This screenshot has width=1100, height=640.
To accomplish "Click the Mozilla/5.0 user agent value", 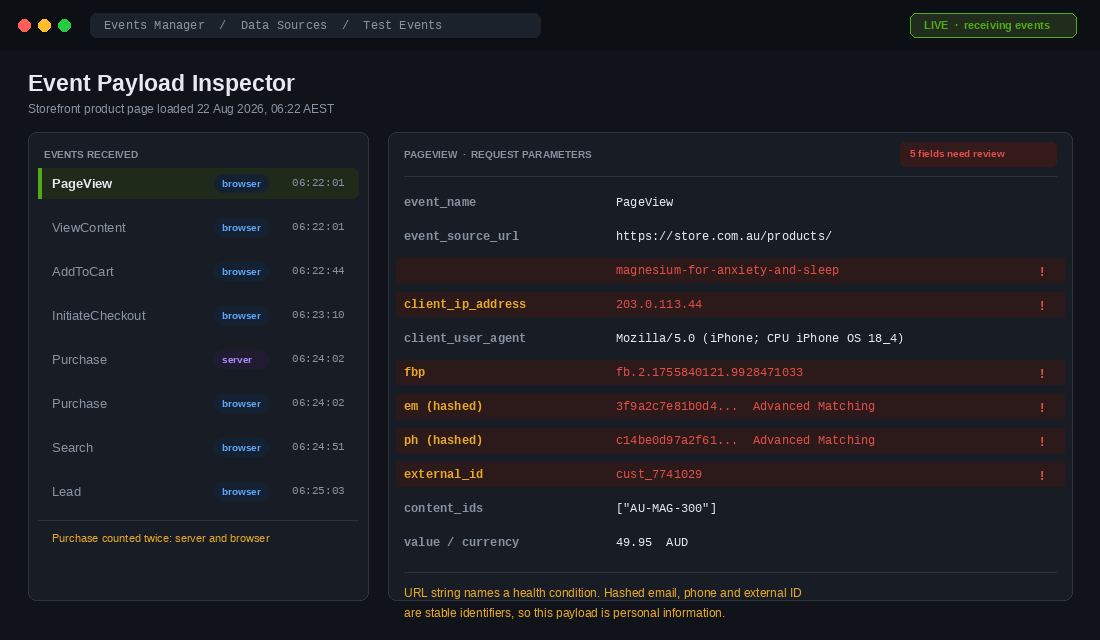I will click(x=760, y=338).
